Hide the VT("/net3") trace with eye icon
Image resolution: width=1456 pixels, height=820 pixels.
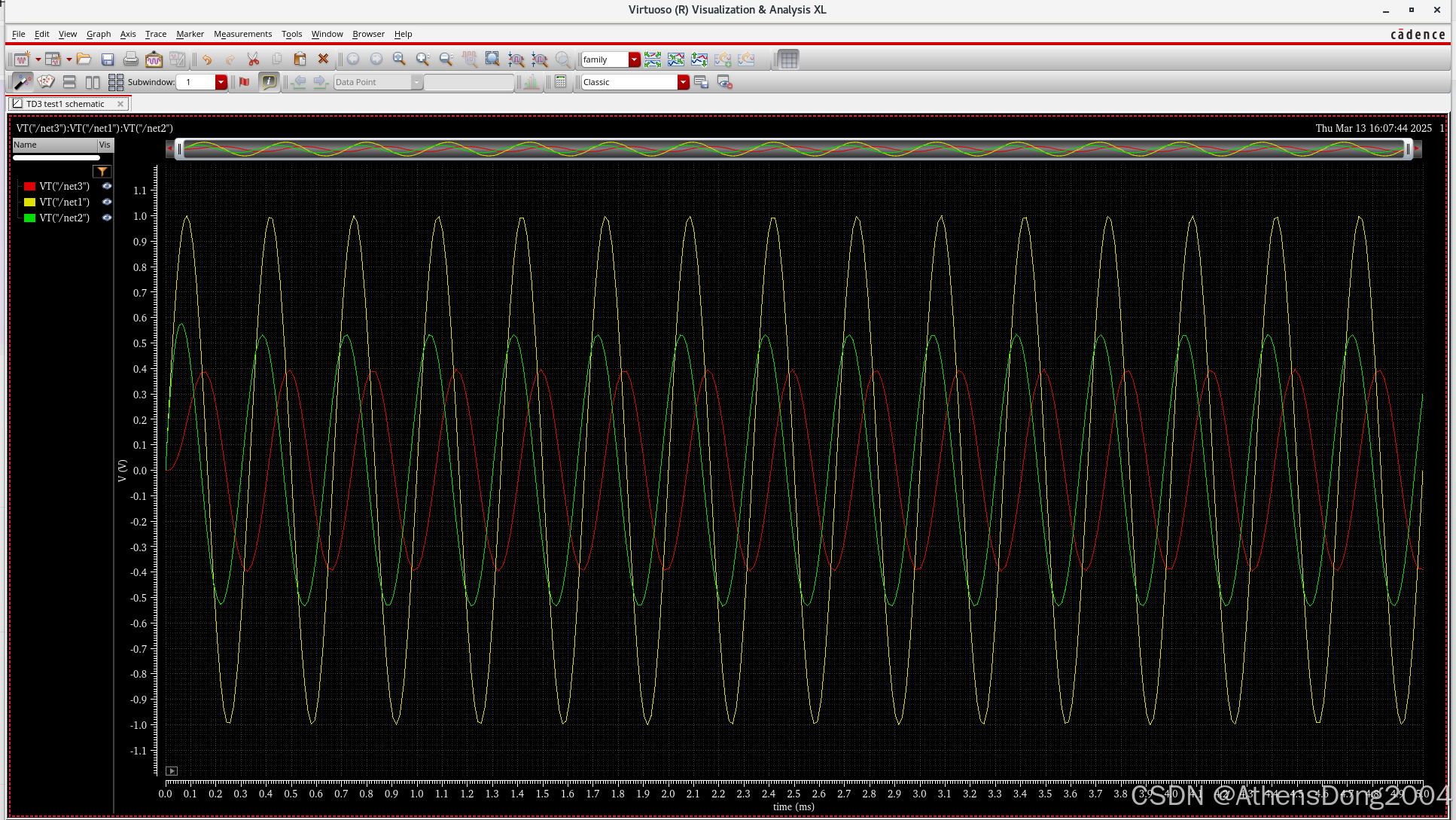click(107, 186)
